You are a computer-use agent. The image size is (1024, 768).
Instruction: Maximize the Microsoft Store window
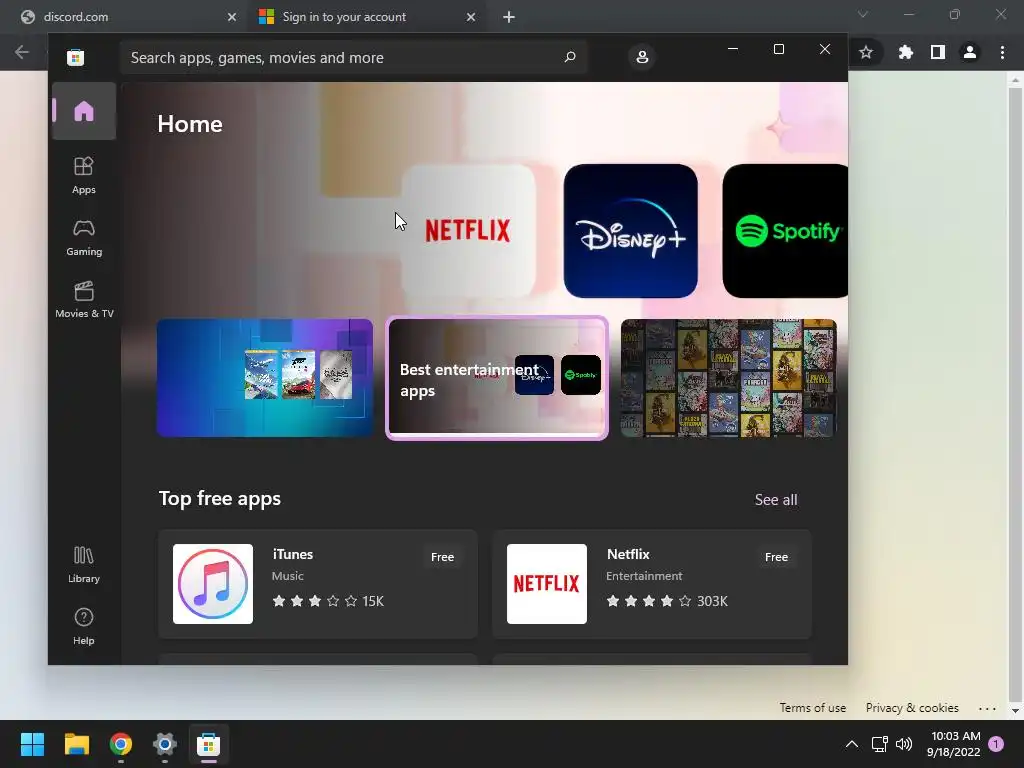click(x=778, y=49)
